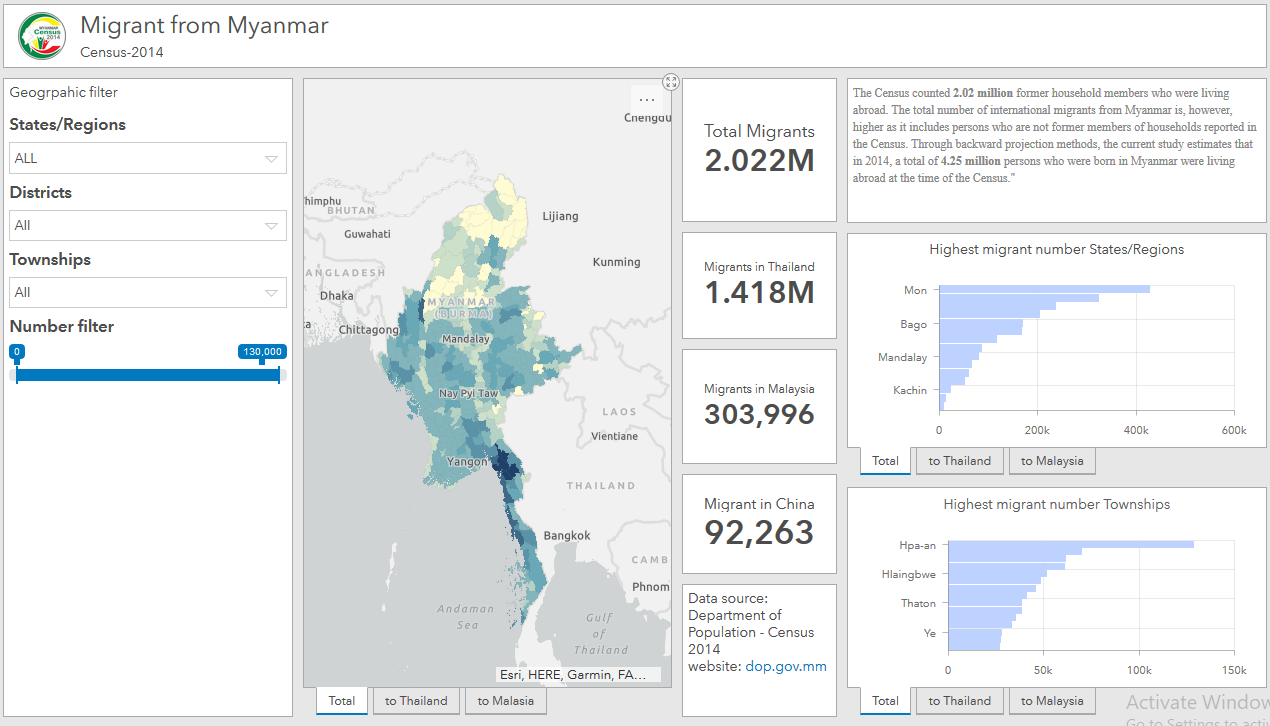Viewport: 1270px width, 726px height.
Task: Expand the Districts dropdown
Action: tap(148, 225)
